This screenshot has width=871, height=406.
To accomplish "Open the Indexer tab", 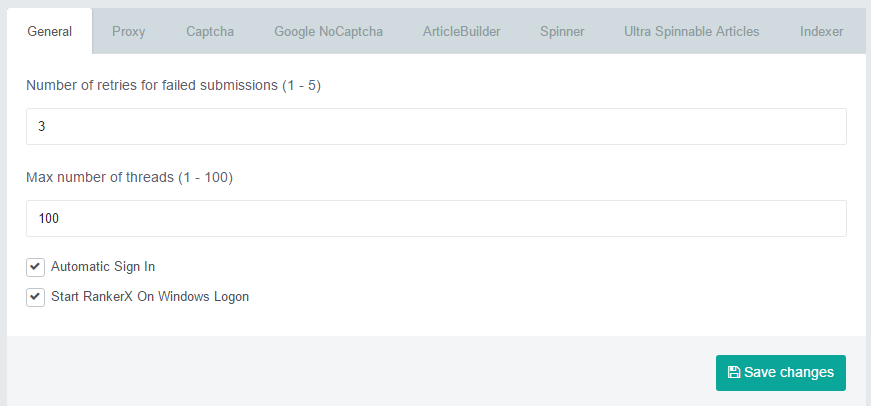I will tap(822, 31).
